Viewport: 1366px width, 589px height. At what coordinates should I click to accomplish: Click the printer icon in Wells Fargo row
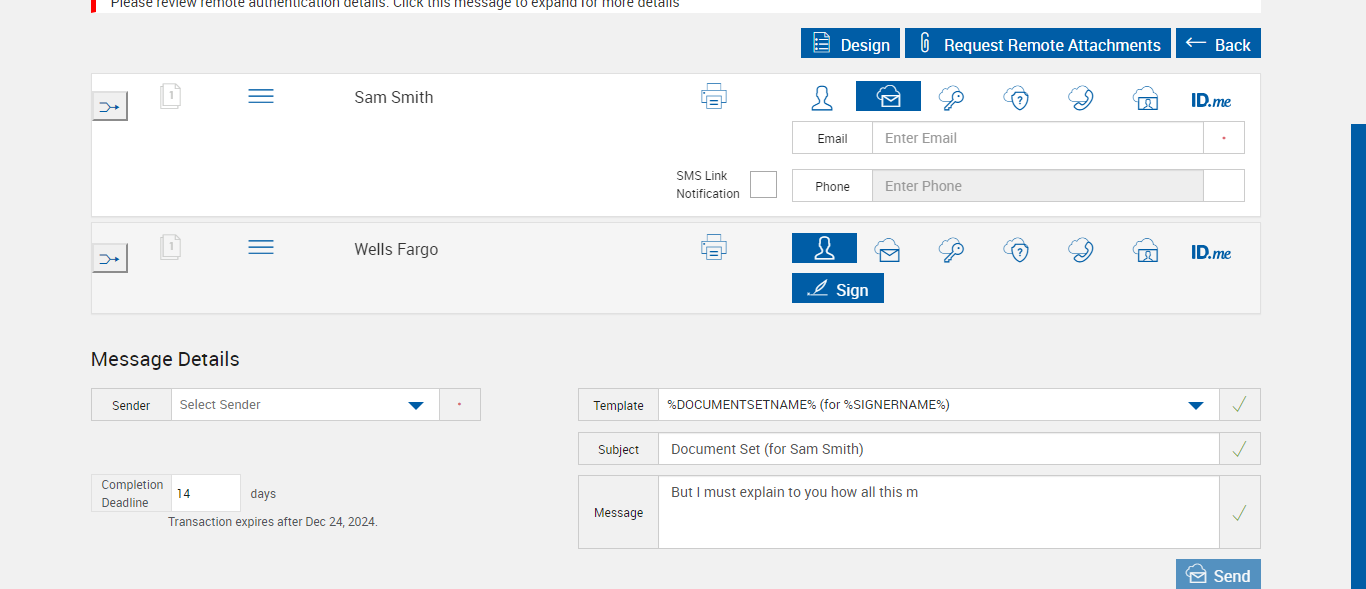click(714, 247)
